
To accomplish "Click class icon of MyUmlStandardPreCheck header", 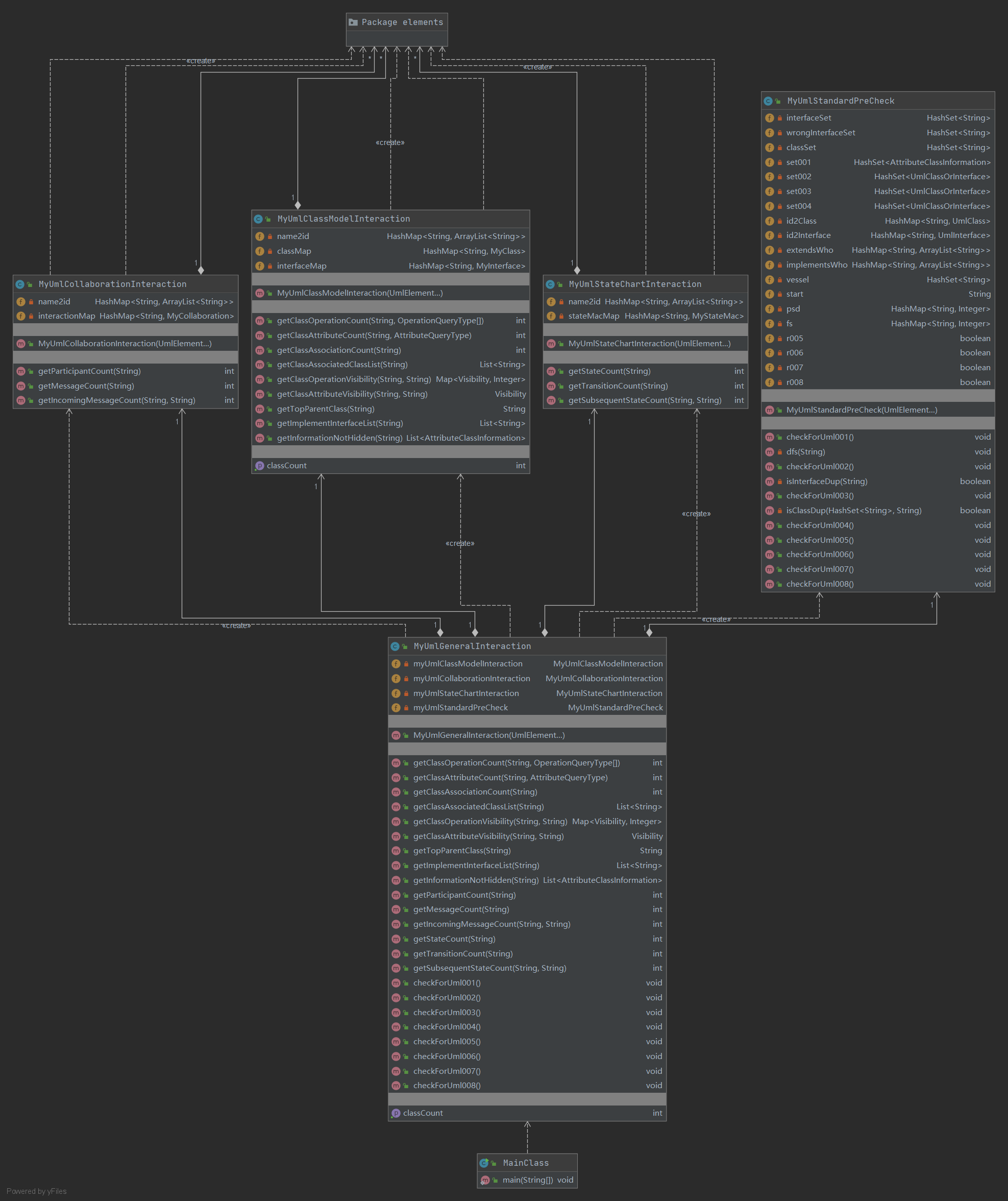I will click(769, 101).
